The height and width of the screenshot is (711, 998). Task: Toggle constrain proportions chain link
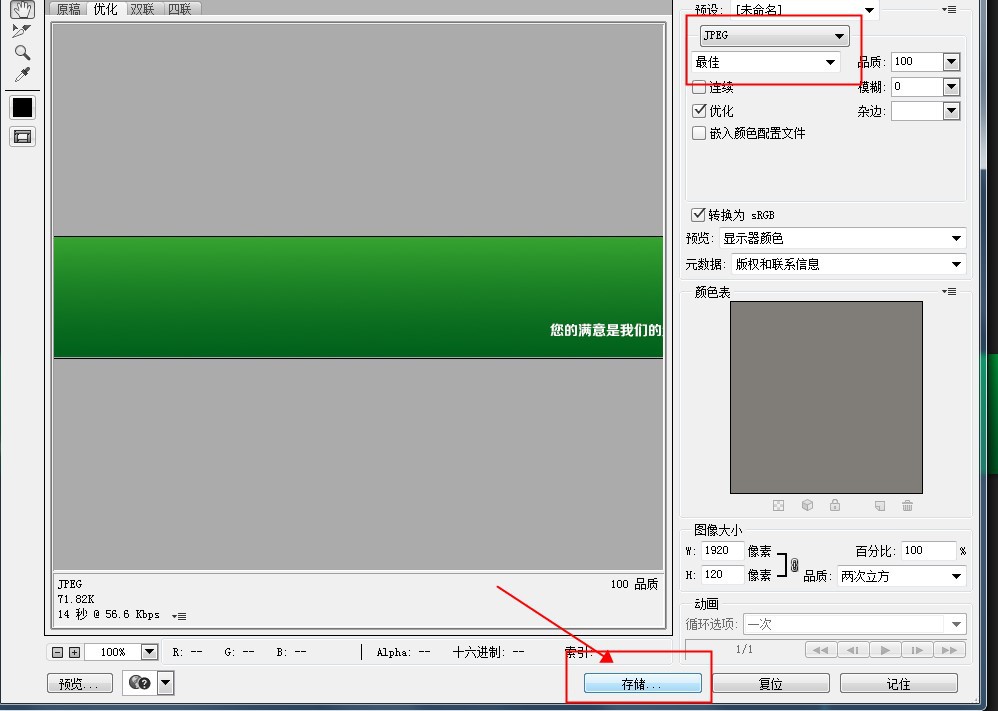tap(794, 565)
